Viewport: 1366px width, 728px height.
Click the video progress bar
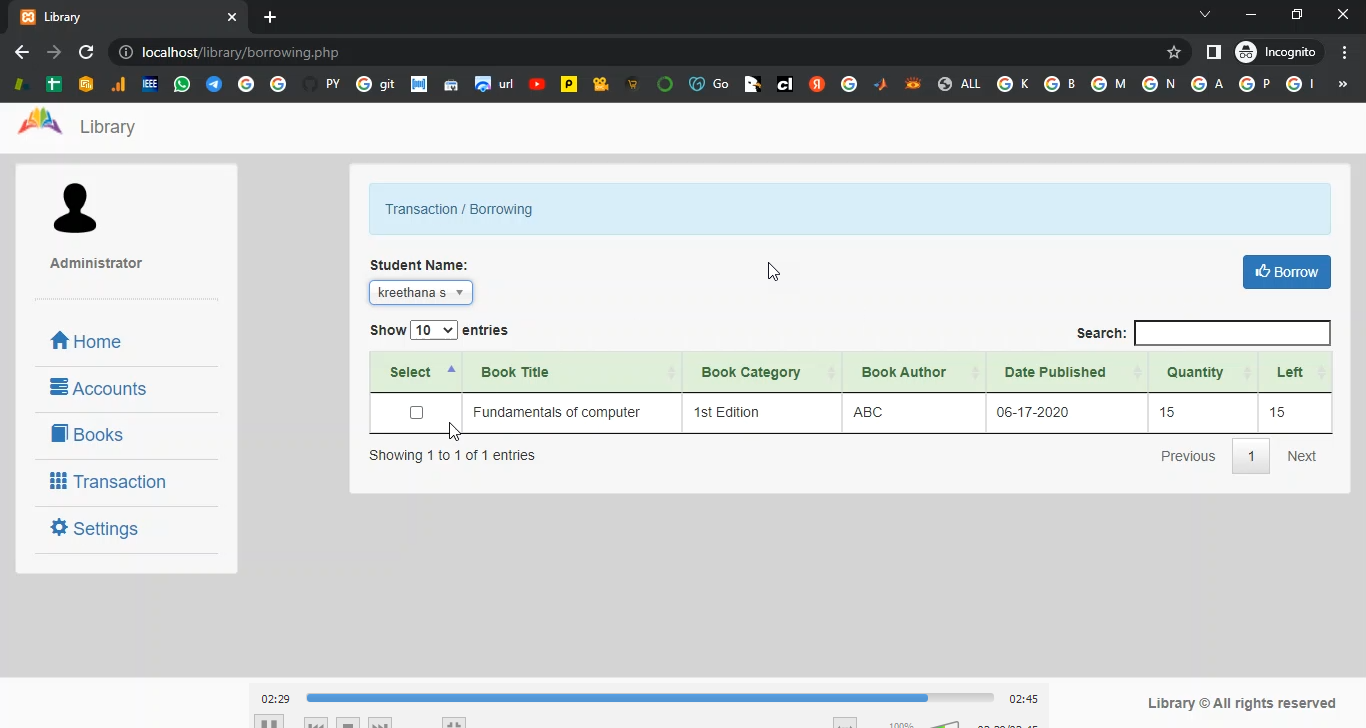pos(649,698)
